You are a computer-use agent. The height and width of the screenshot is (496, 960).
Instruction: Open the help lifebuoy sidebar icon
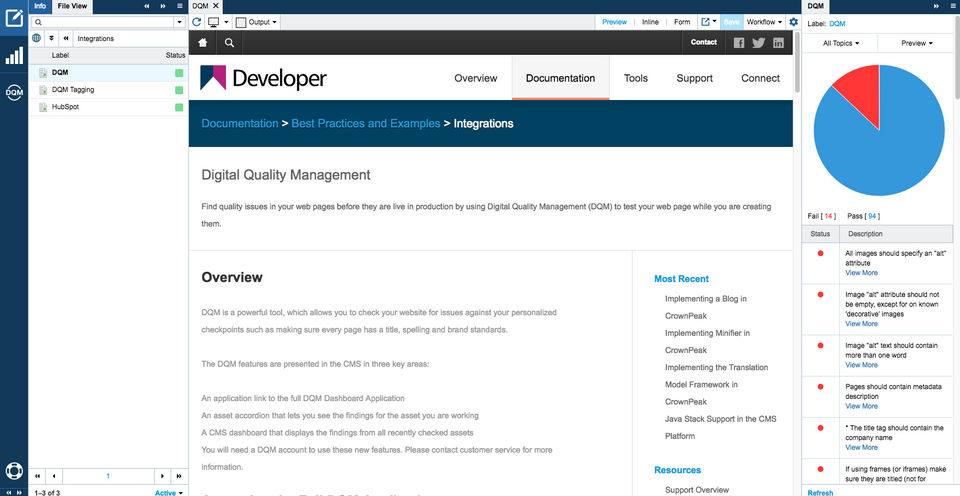[x=13, y=470]
